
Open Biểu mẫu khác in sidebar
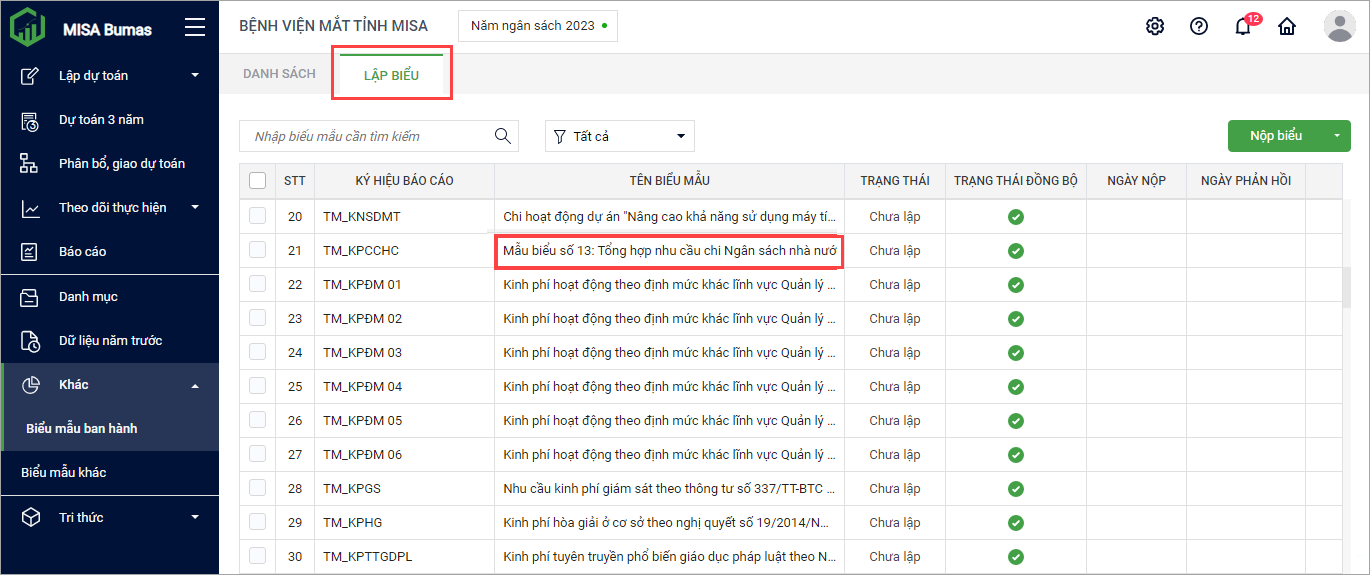tap(64, 472)
